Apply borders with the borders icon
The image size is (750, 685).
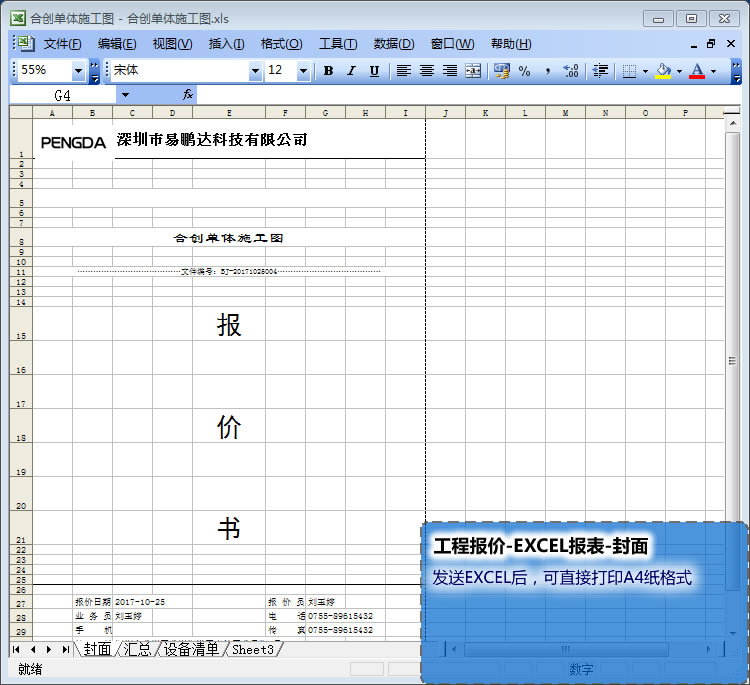(629, 71)
